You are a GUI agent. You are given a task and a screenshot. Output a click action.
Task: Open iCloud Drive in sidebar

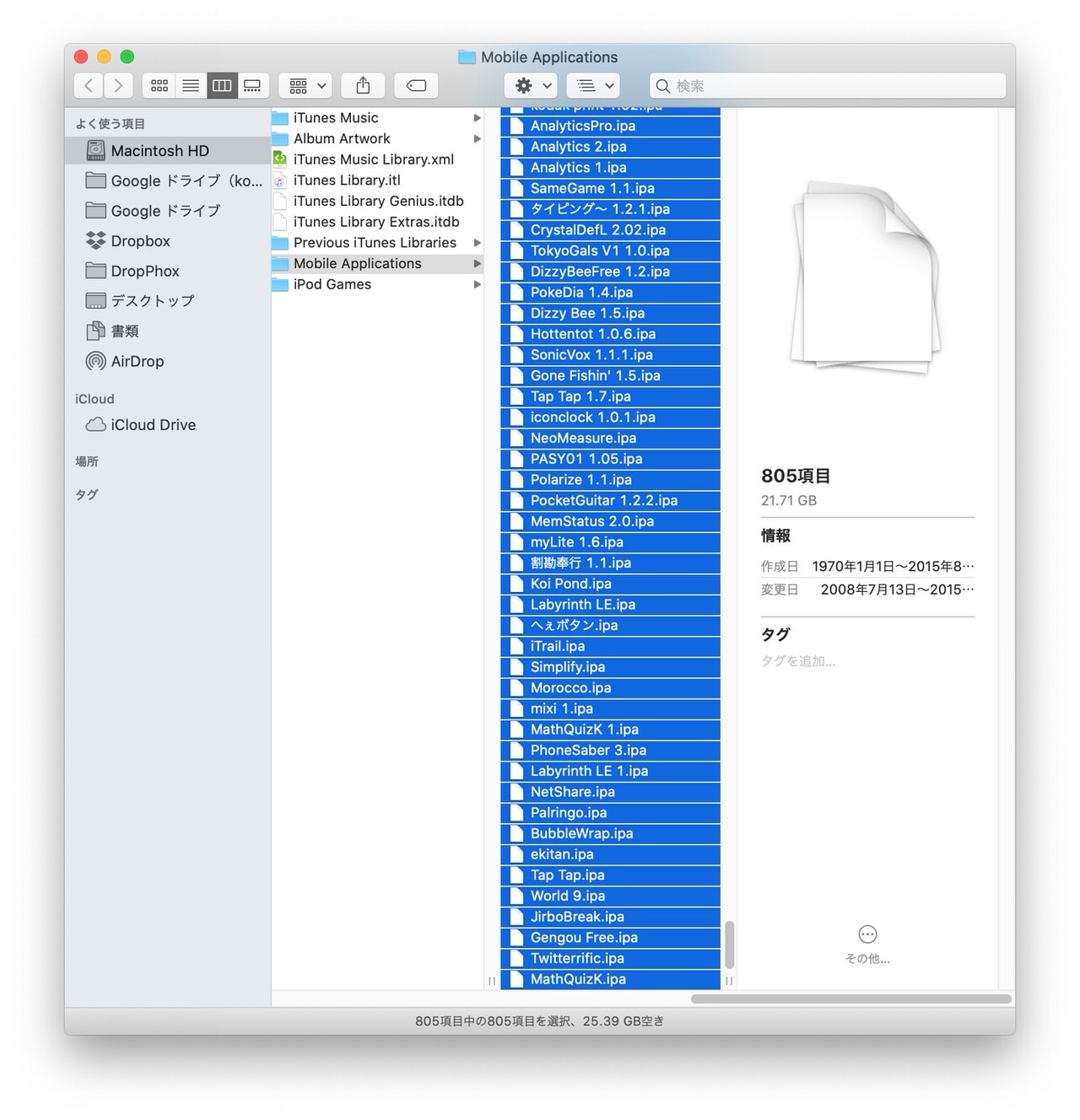167,425
